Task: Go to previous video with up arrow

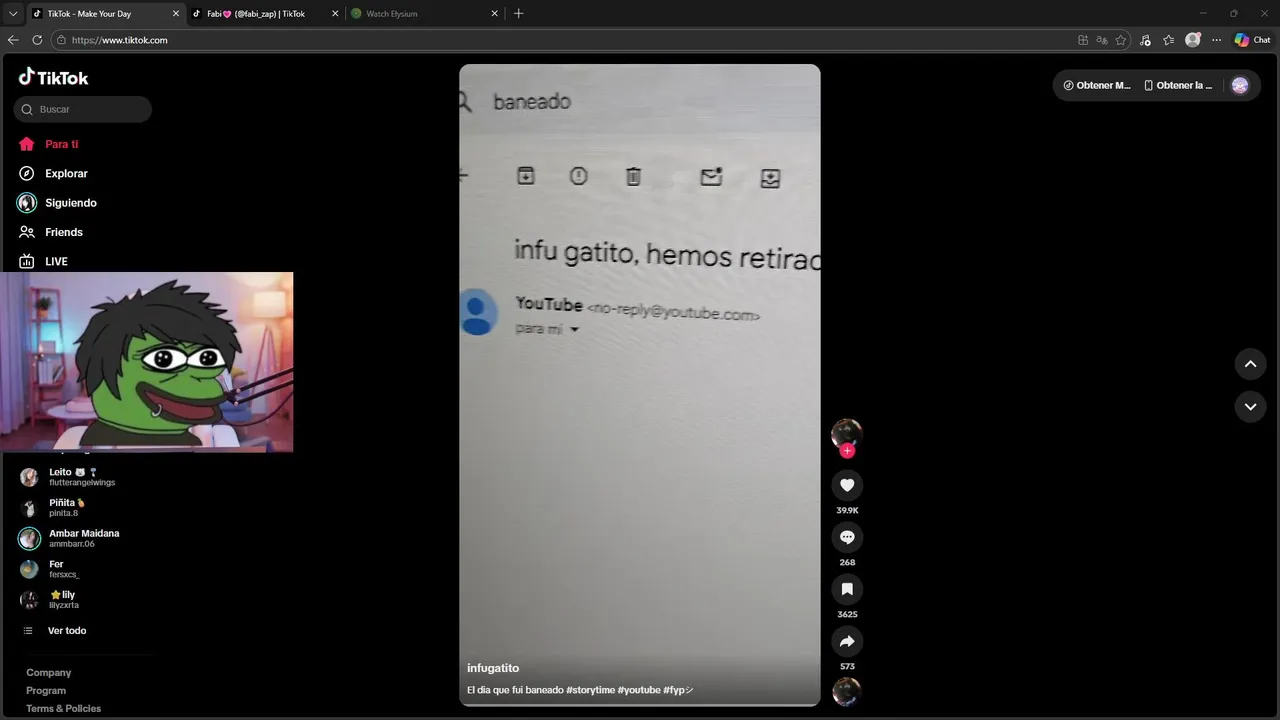Action: (x=1250, y=364)
